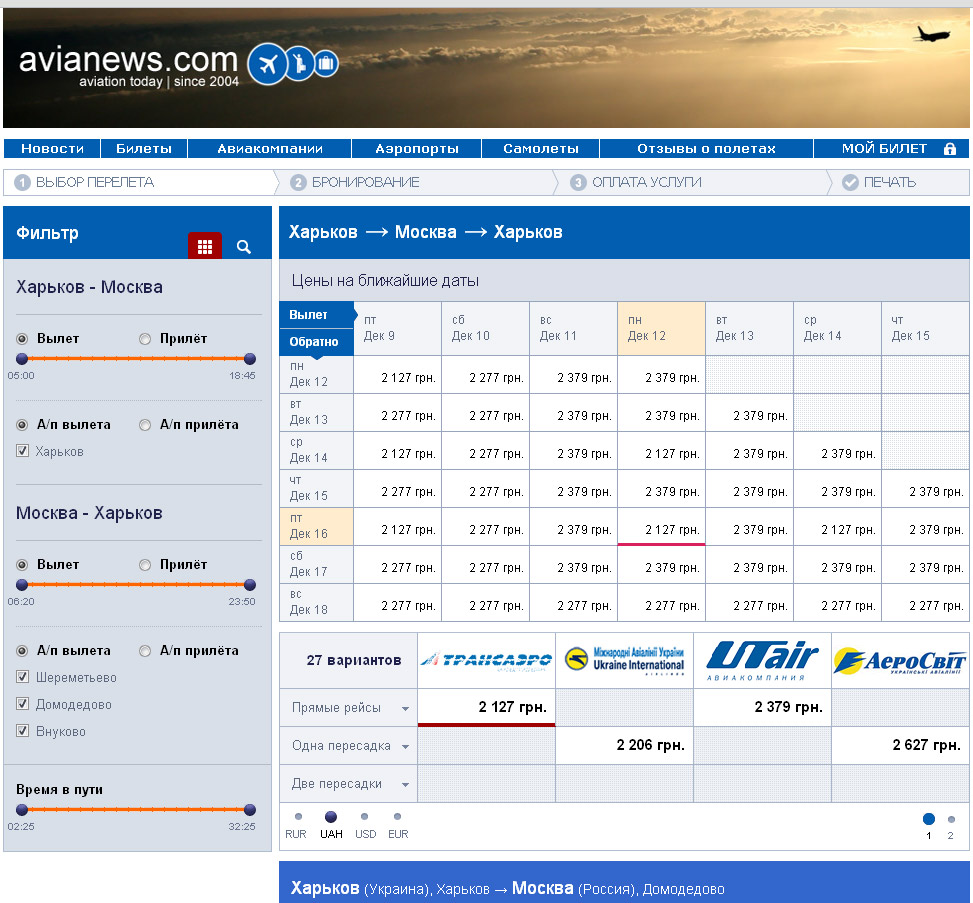Click the magnifier search icon in filter header
Viewport: 973px width, 903px height.
(x=244, y=246)
